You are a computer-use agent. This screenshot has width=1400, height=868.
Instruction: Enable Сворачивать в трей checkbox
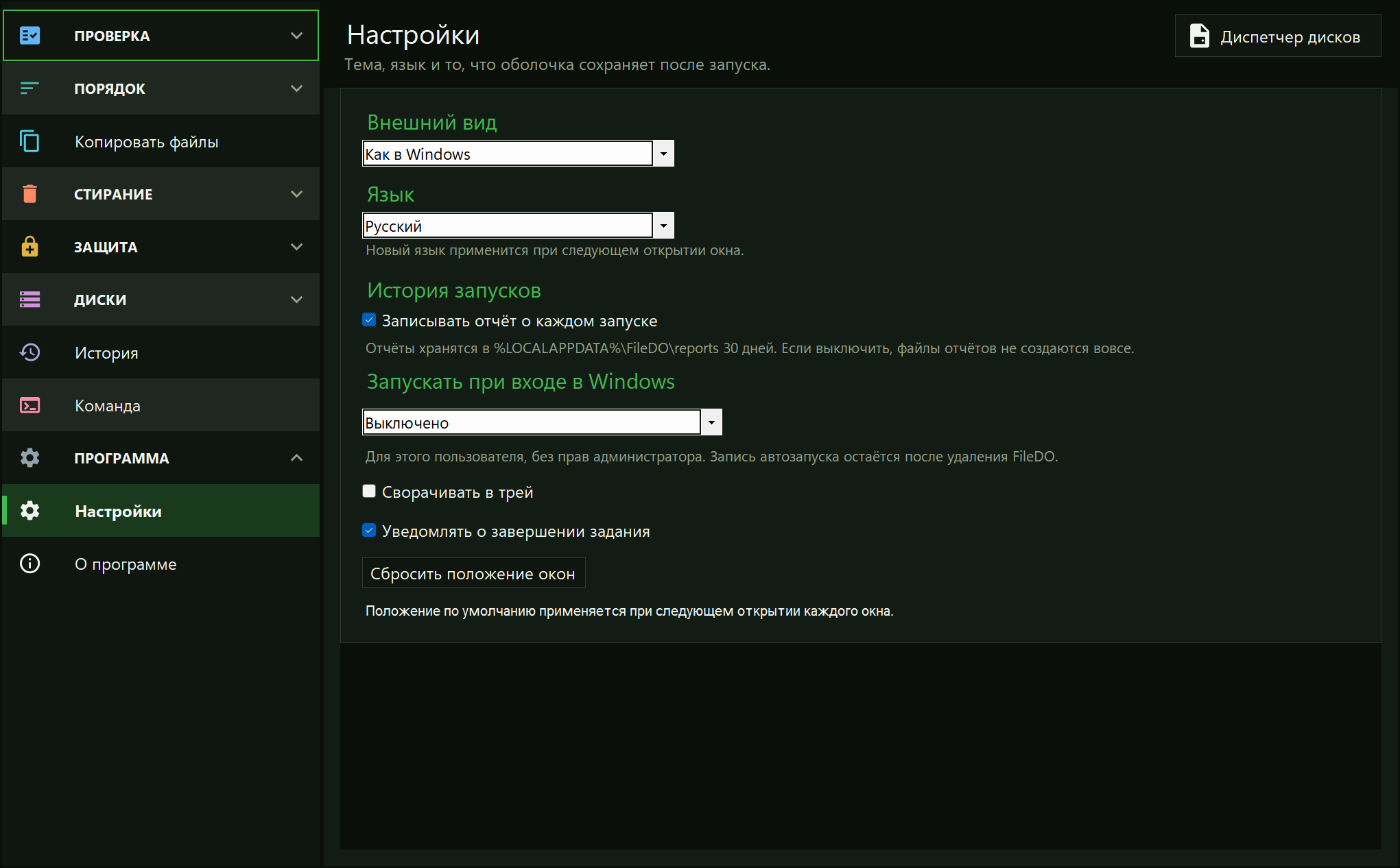pos(369,492)
